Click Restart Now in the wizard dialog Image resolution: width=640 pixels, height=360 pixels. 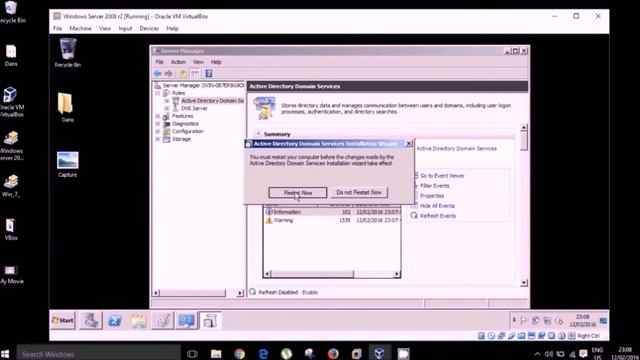coord(298,193)
